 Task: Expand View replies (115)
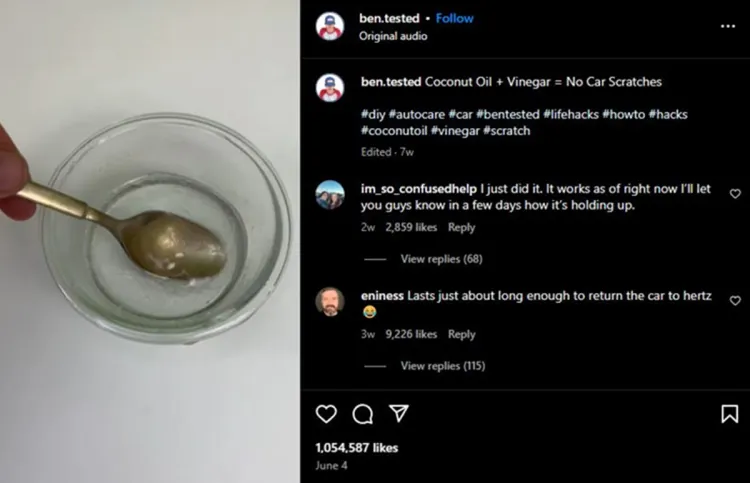[442, 366]
